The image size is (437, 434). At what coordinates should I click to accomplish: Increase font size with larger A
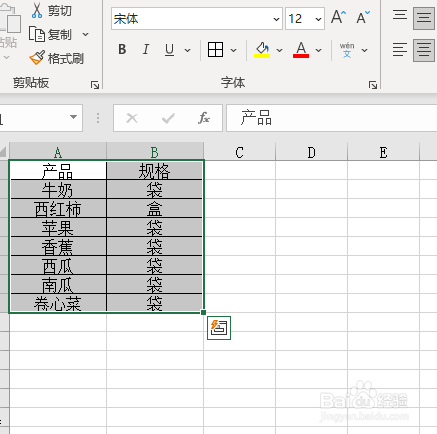[338, 17]
